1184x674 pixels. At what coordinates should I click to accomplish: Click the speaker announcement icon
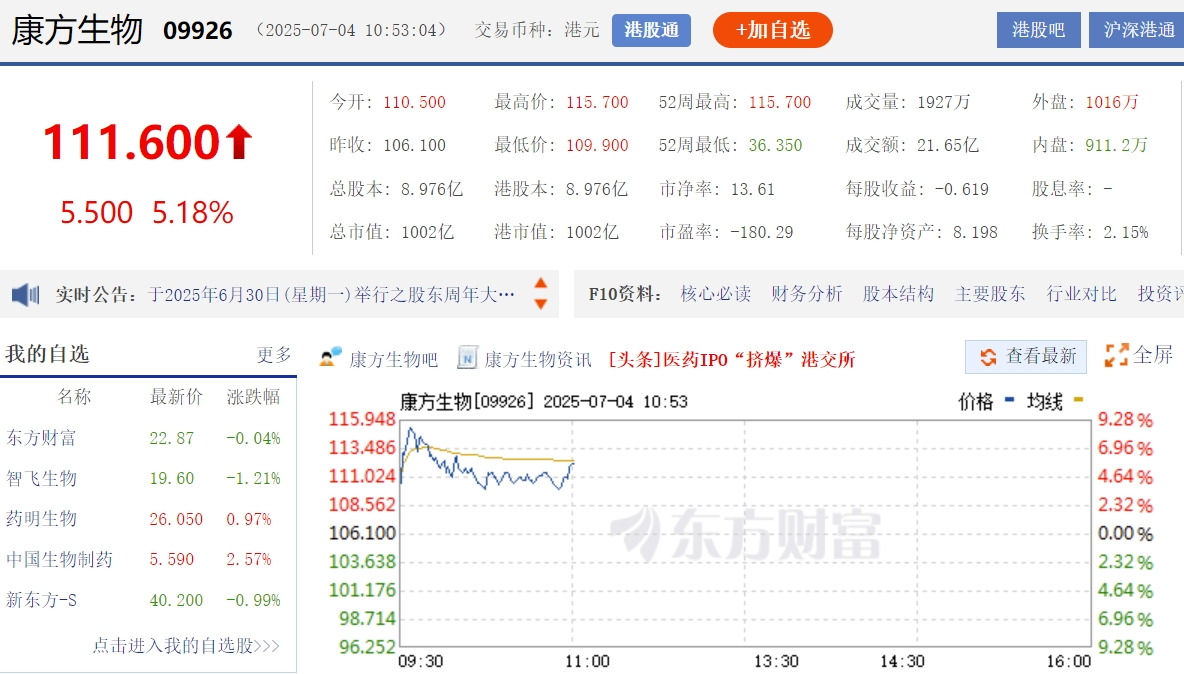pos(25,294)
